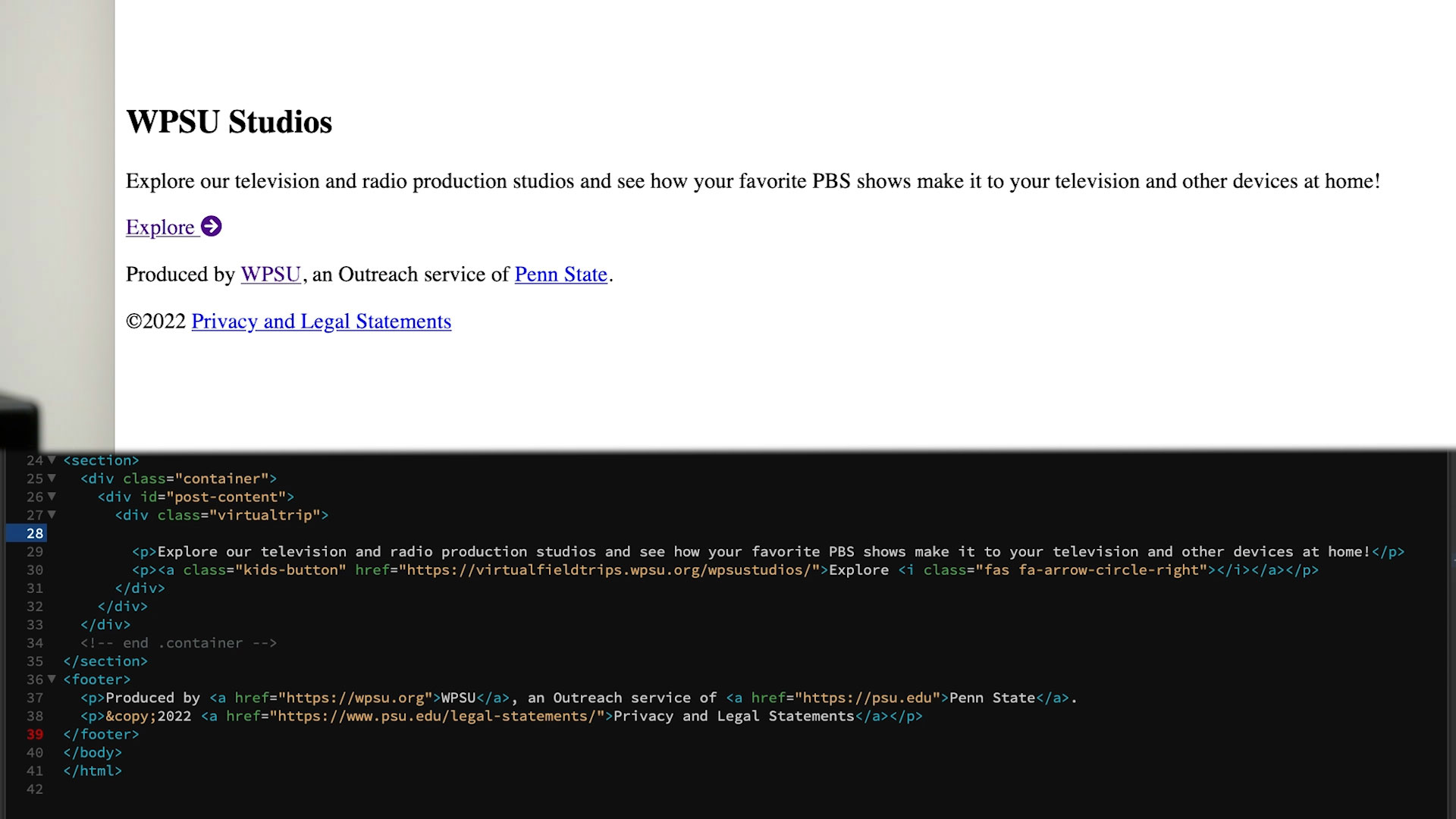Open the Explore link in the page preview
1456x819 pixels.
174,227
